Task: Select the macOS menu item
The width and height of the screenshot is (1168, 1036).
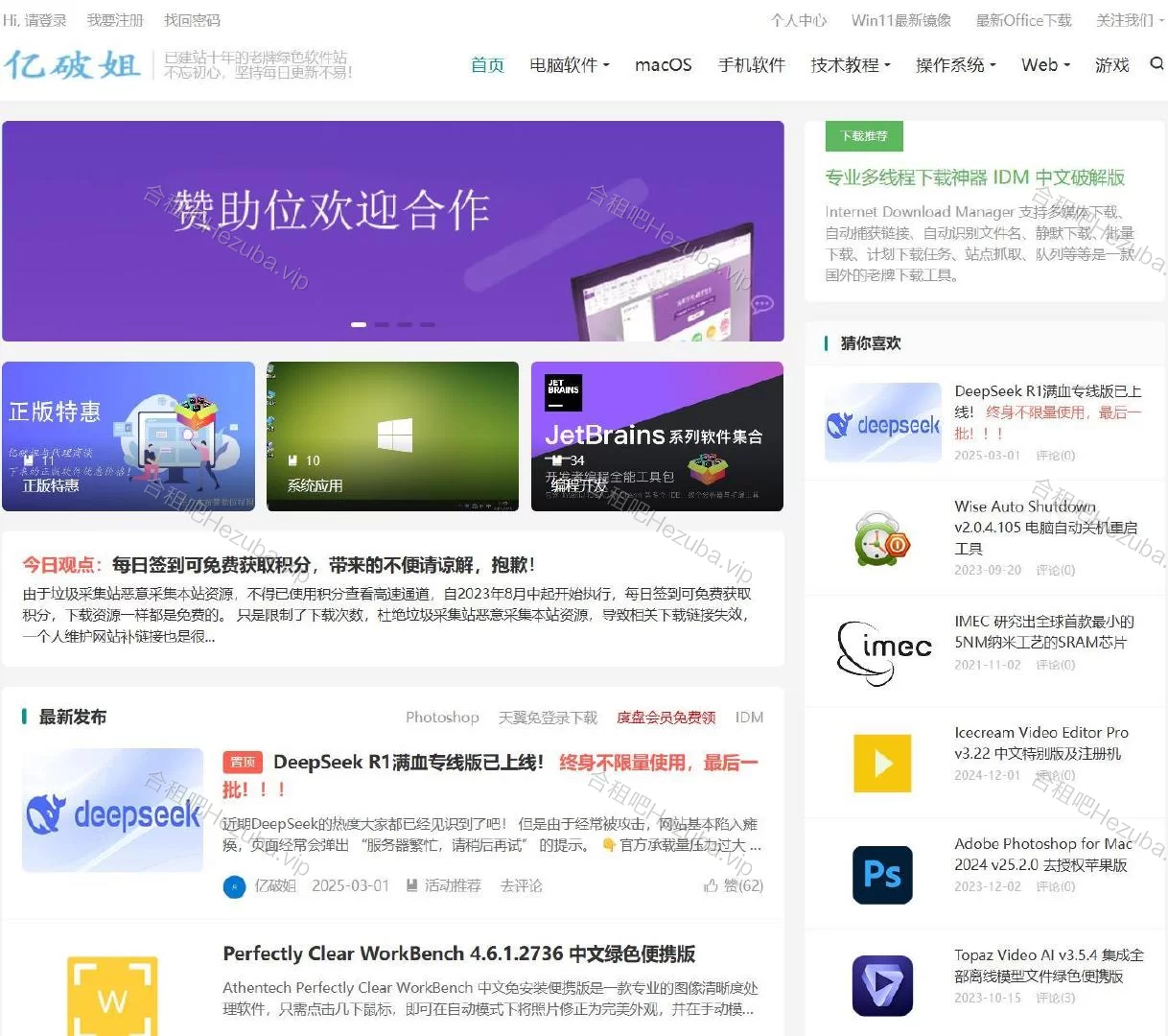Action: pos(663,65)
